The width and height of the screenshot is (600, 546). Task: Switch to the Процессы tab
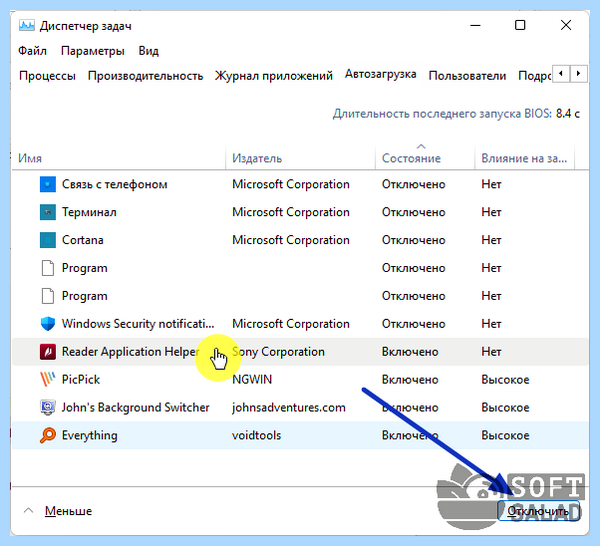47,76
